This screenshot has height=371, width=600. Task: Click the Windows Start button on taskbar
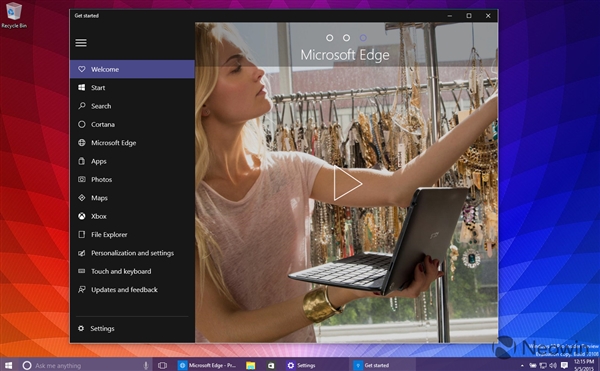coord(8,365)
